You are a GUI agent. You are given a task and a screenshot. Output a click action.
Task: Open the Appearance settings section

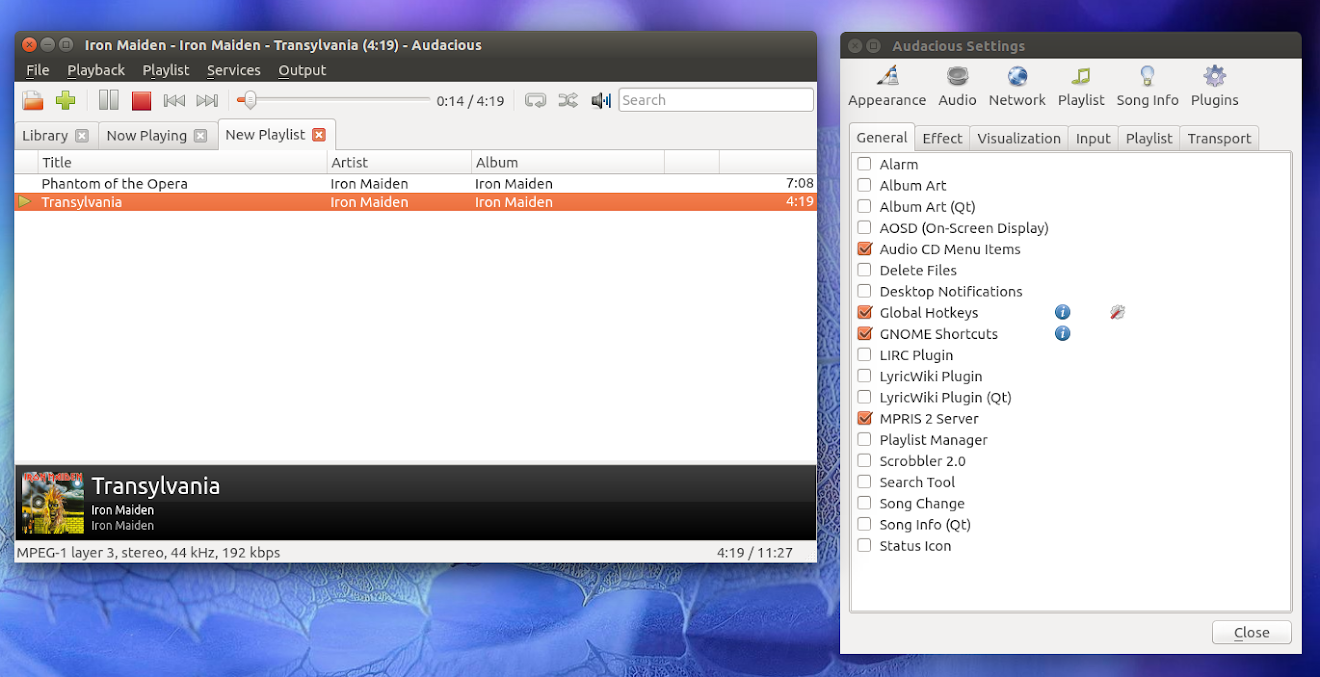(886, 86)
